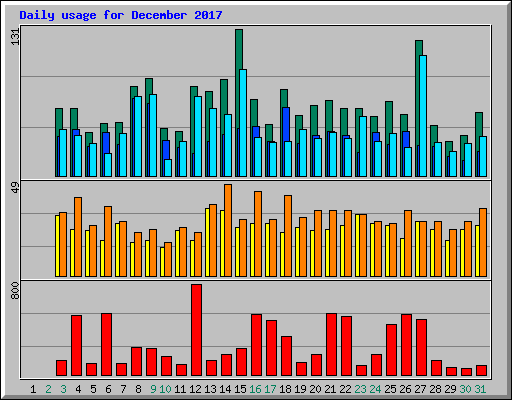Click day label 3 on the x-axis
The width and height of the screenshot is (512, 400).
pyautogui.click(x=63, y=389)
